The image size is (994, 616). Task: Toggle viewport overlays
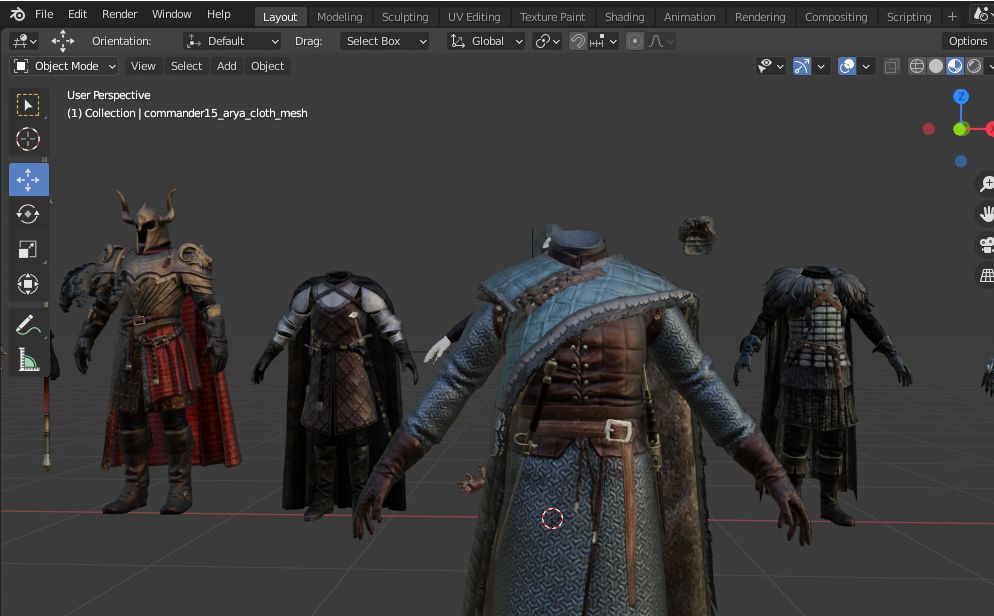coord(846,66)
